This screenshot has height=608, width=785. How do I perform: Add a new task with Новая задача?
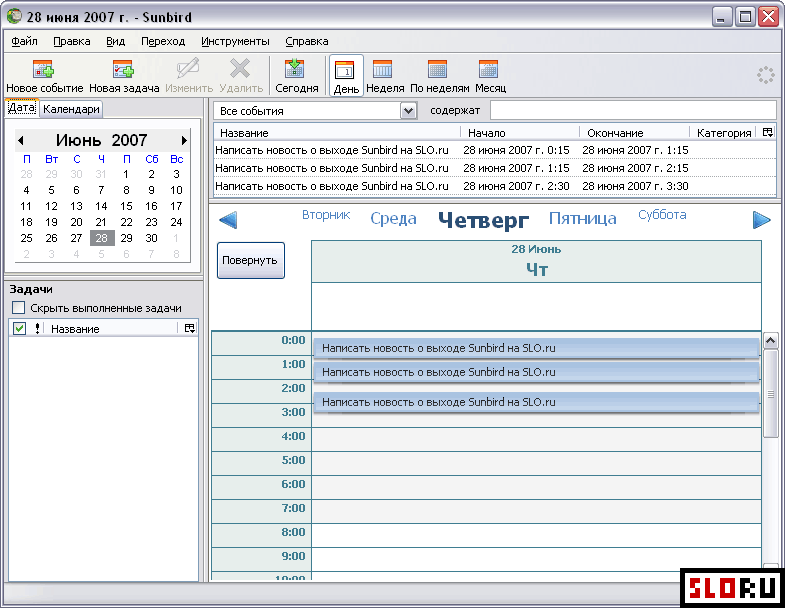click(x=124, y=76)
